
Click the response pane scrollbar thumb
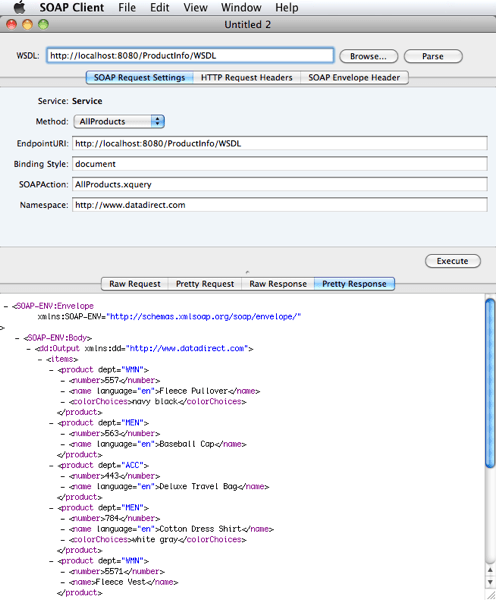[490, 383]
